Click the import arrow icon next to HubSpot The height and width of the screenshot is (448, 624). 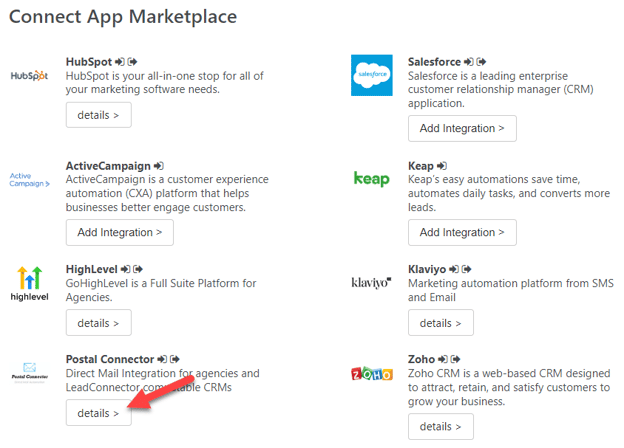[120, 62]
